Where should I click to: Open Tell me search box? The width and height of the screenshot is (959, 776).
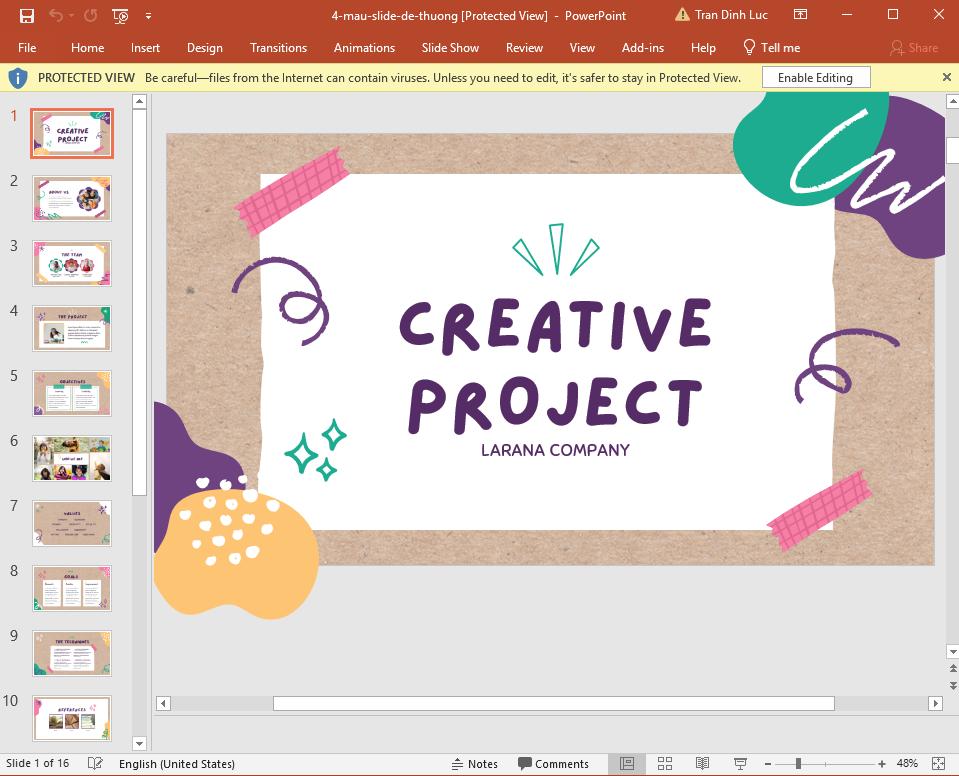tap(771, 47)
